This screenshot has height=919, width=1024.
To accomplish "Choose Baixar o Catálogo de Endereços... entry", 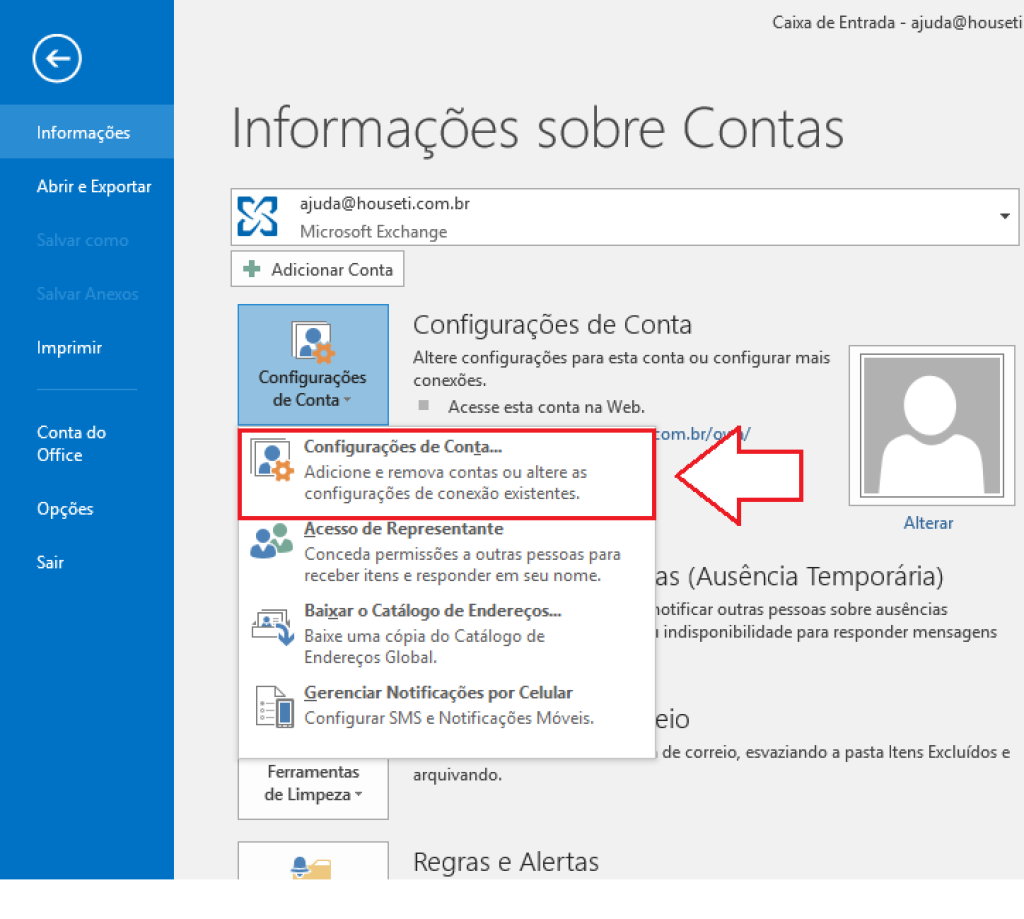I will tap(447, 634).
